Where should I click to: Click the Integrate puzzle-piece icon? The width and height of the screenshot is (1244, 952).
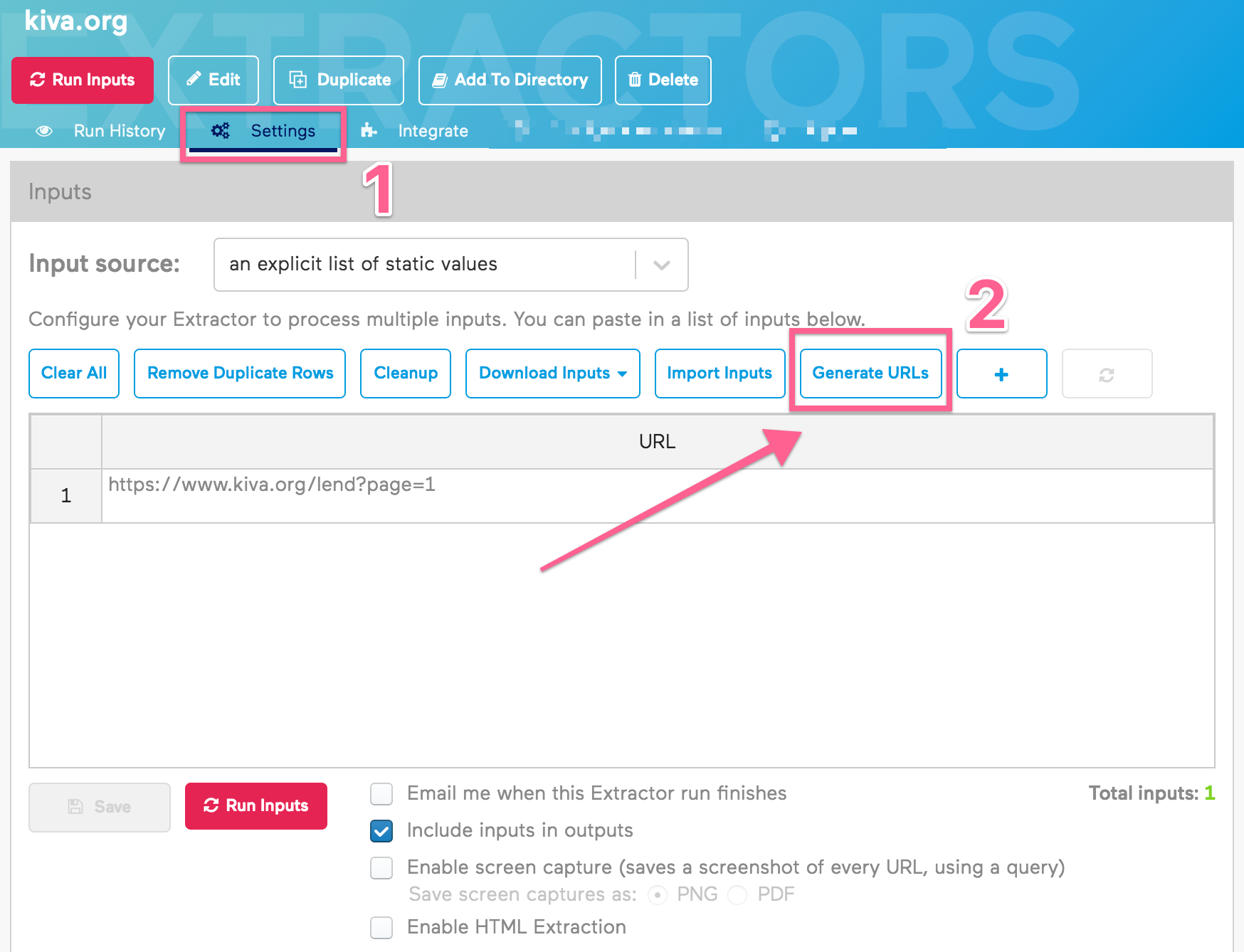369,131
